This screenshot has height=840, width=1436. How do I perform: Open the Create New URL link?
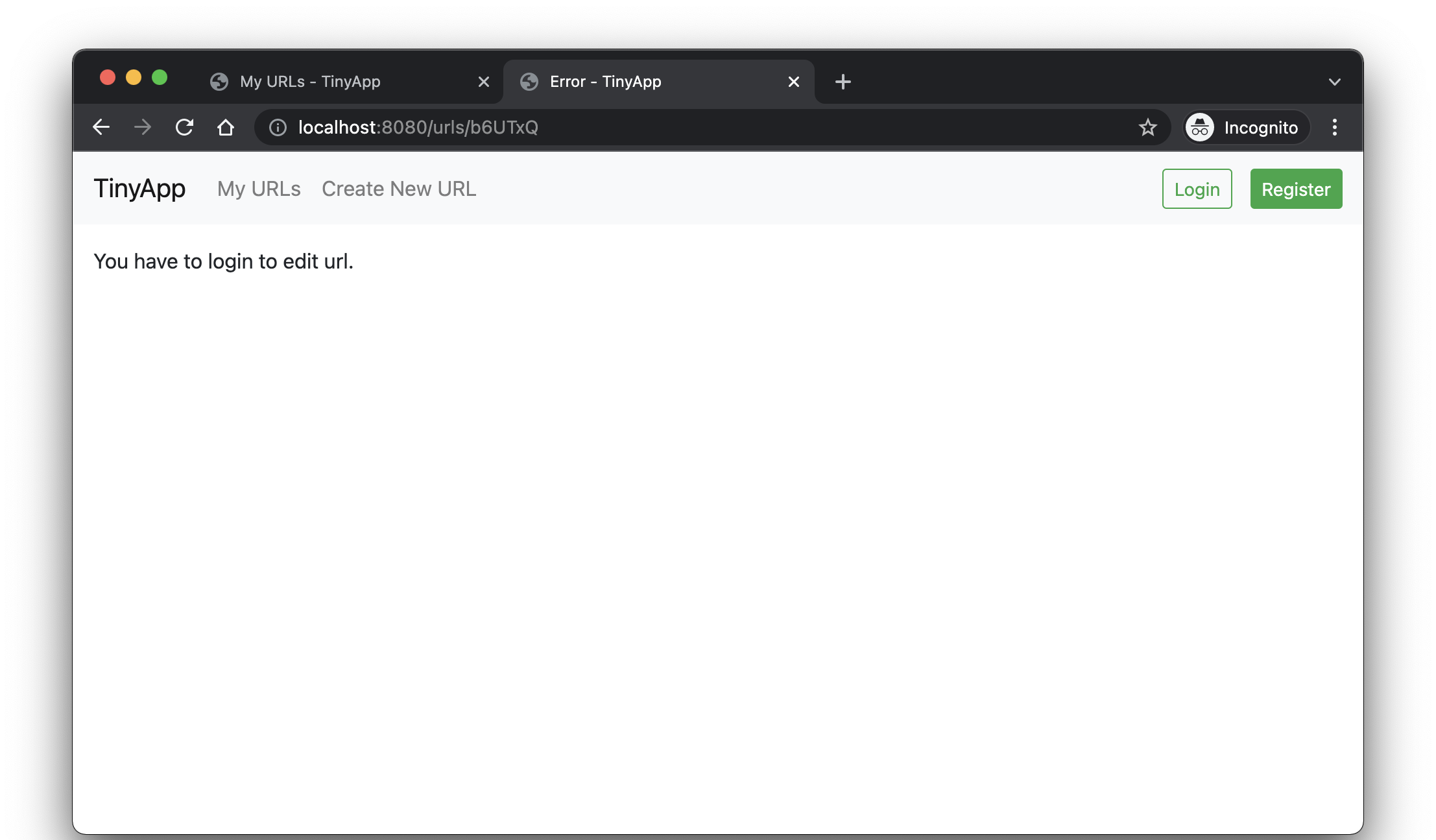point(399,189)
